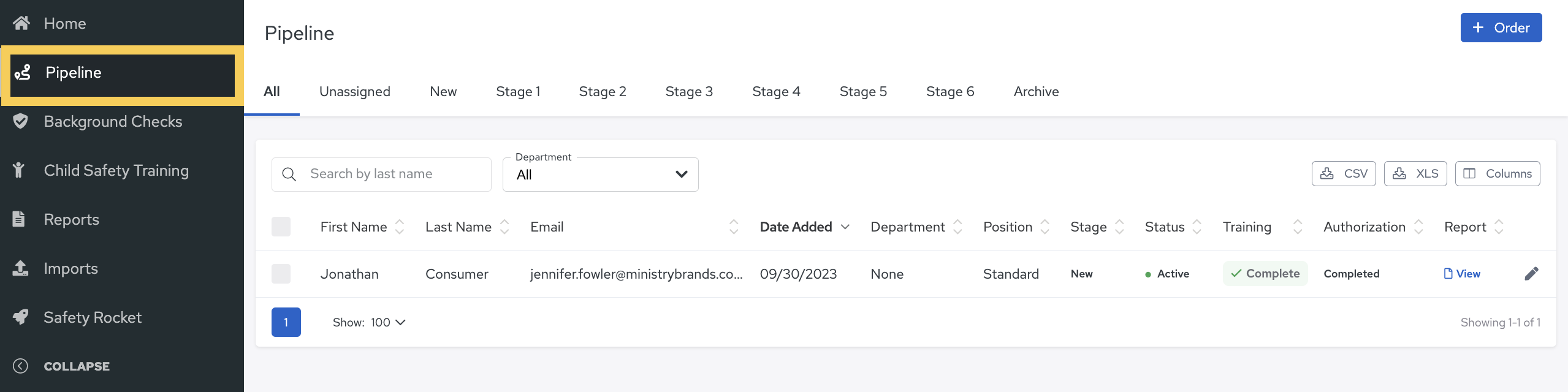1568x392 pixels.
Task: Sort by First Name arrows
Action: pos(400,227)
